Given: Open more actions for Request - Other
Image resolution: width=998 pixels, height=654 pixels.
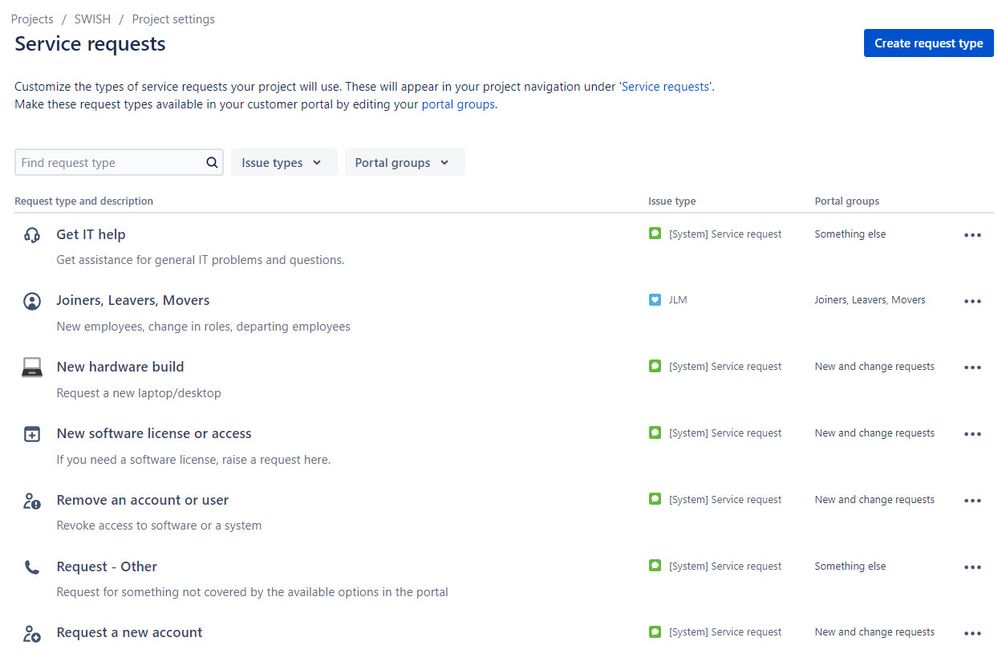Looking at the screenshot, I should (x=972, y=567).
